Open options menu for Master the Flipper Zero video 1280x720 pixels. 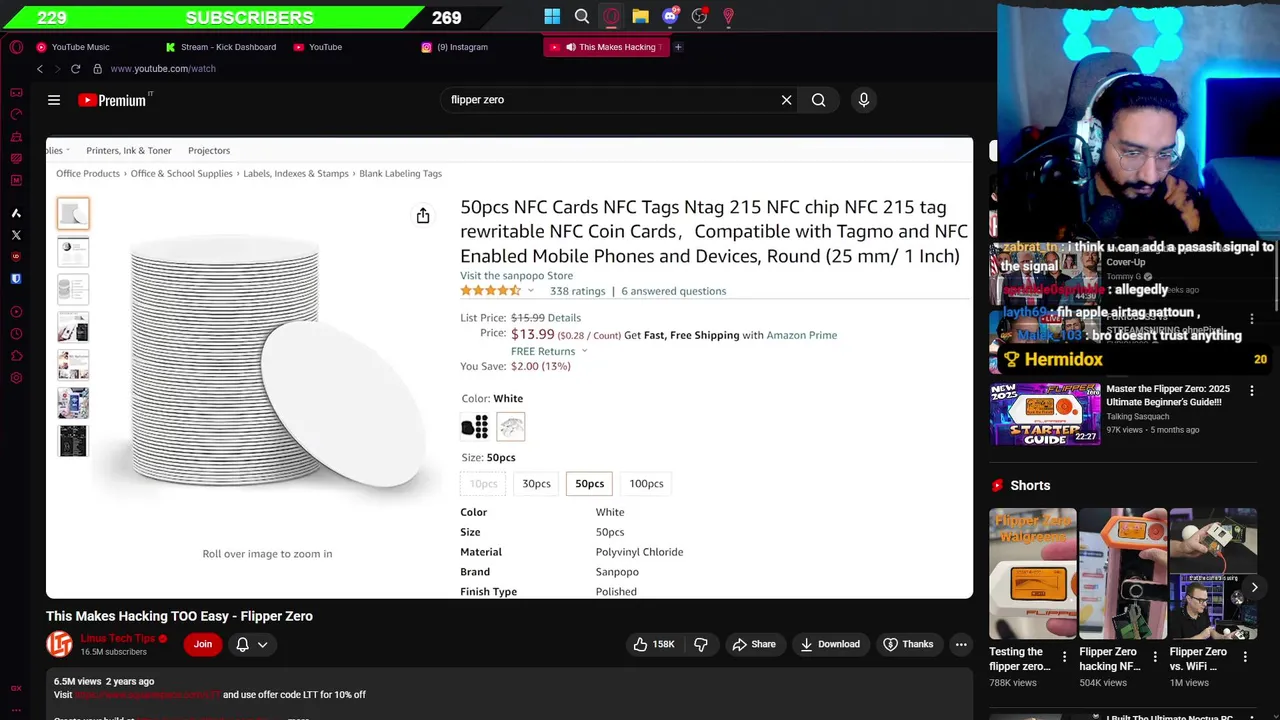[1252, 391]
